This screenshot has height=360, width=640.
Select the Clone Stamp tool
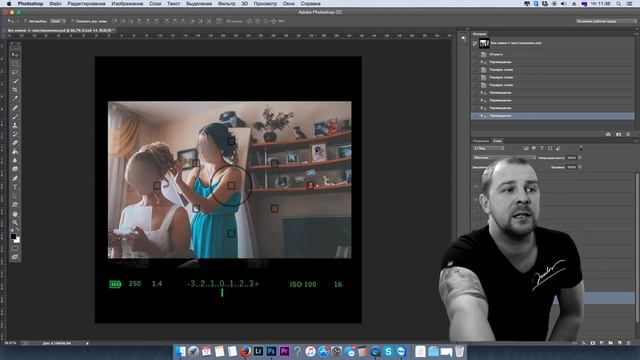coord(15,125)
